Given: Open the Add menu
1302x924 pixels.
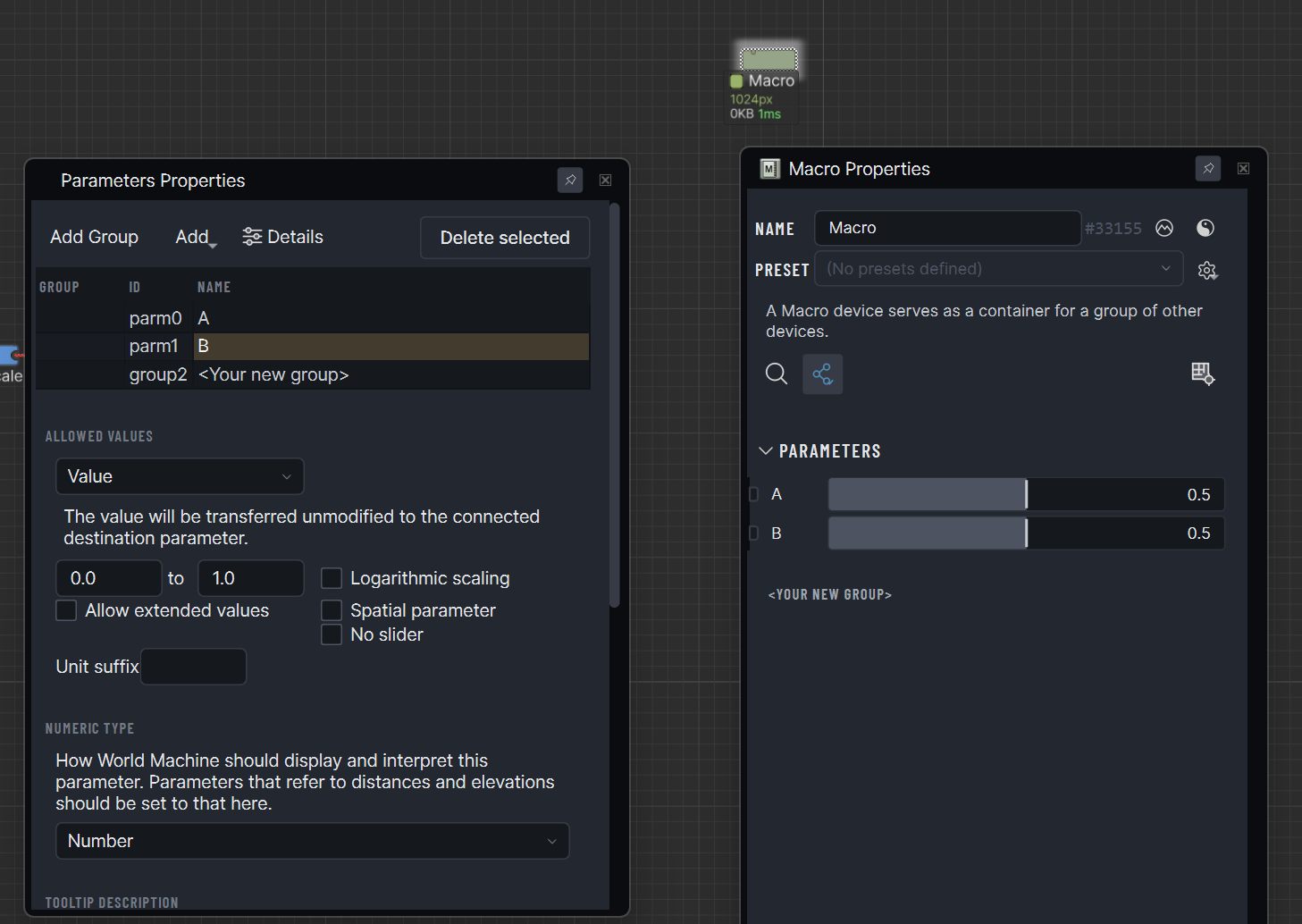Looking at the screenshot, I should tap(194, 237).
